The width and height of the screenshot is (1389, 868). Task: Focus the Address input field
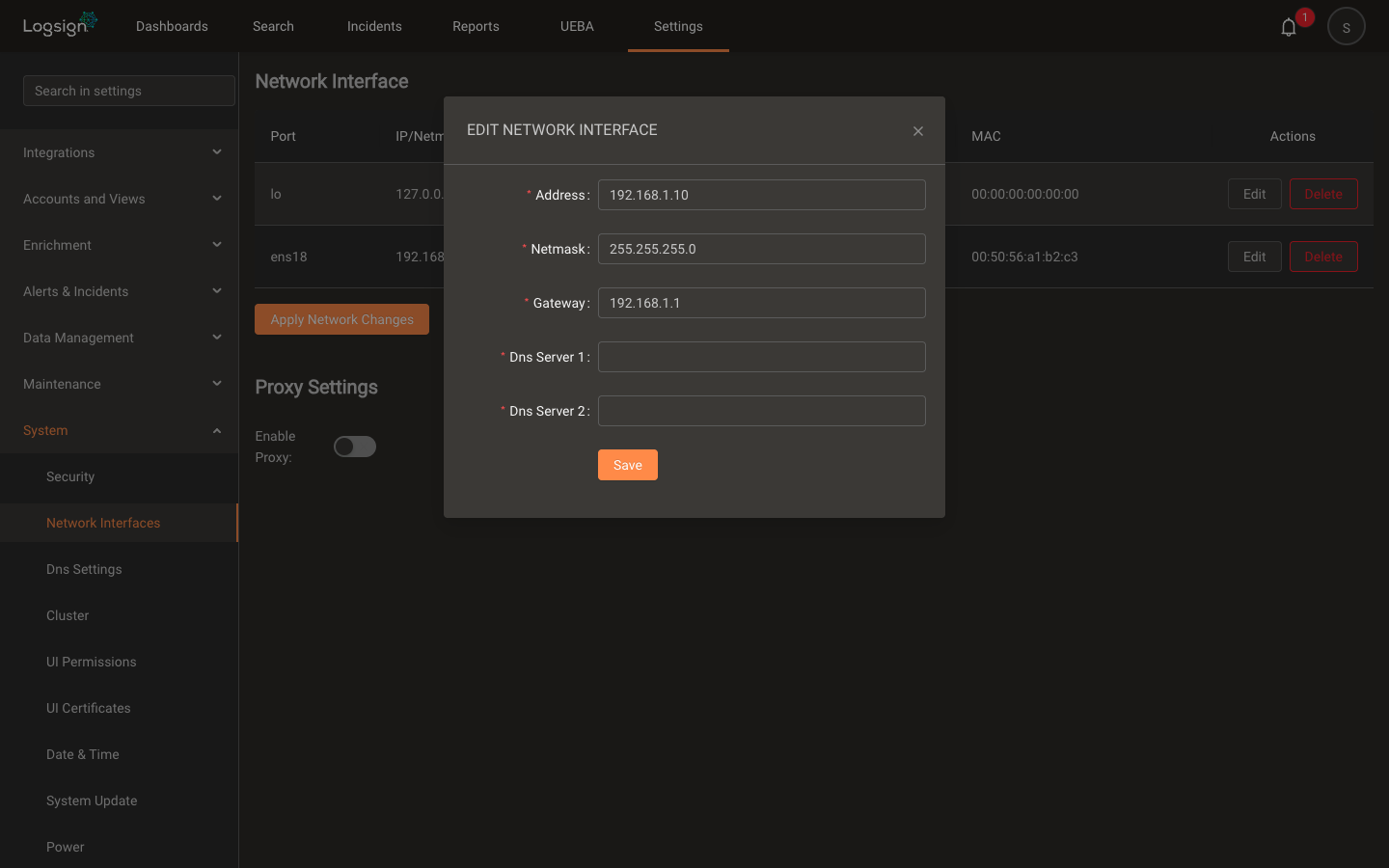pos(762,195)
